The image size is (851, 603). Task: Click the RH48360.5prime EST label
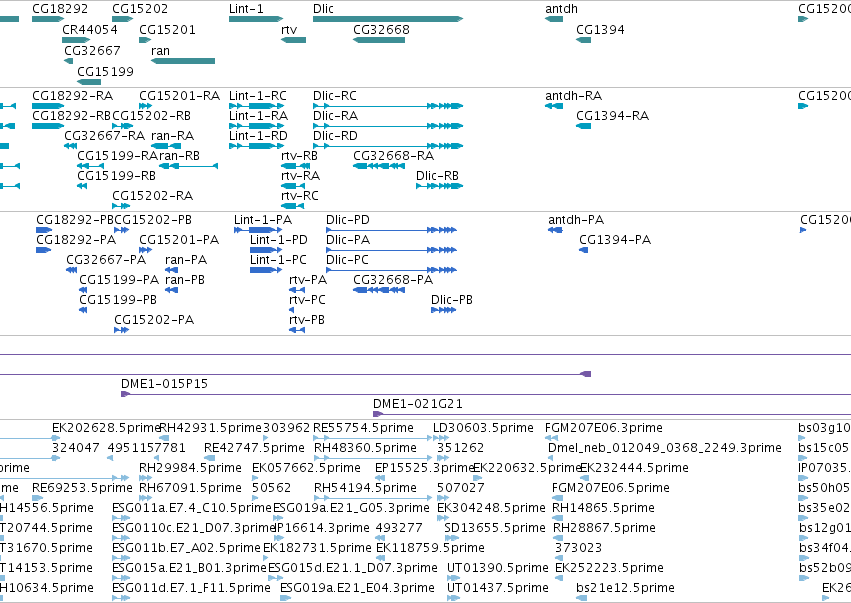[365, 448]
